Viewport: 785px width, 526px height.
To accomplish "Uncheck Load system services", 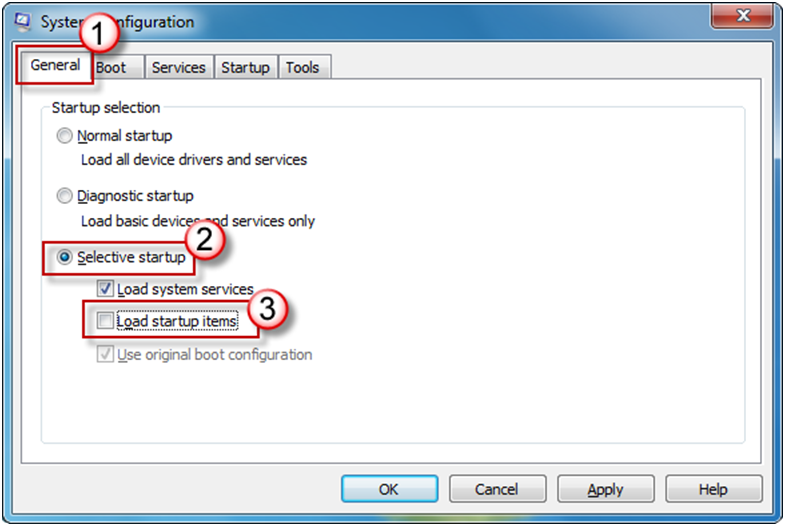I will [x=105, y=289].
